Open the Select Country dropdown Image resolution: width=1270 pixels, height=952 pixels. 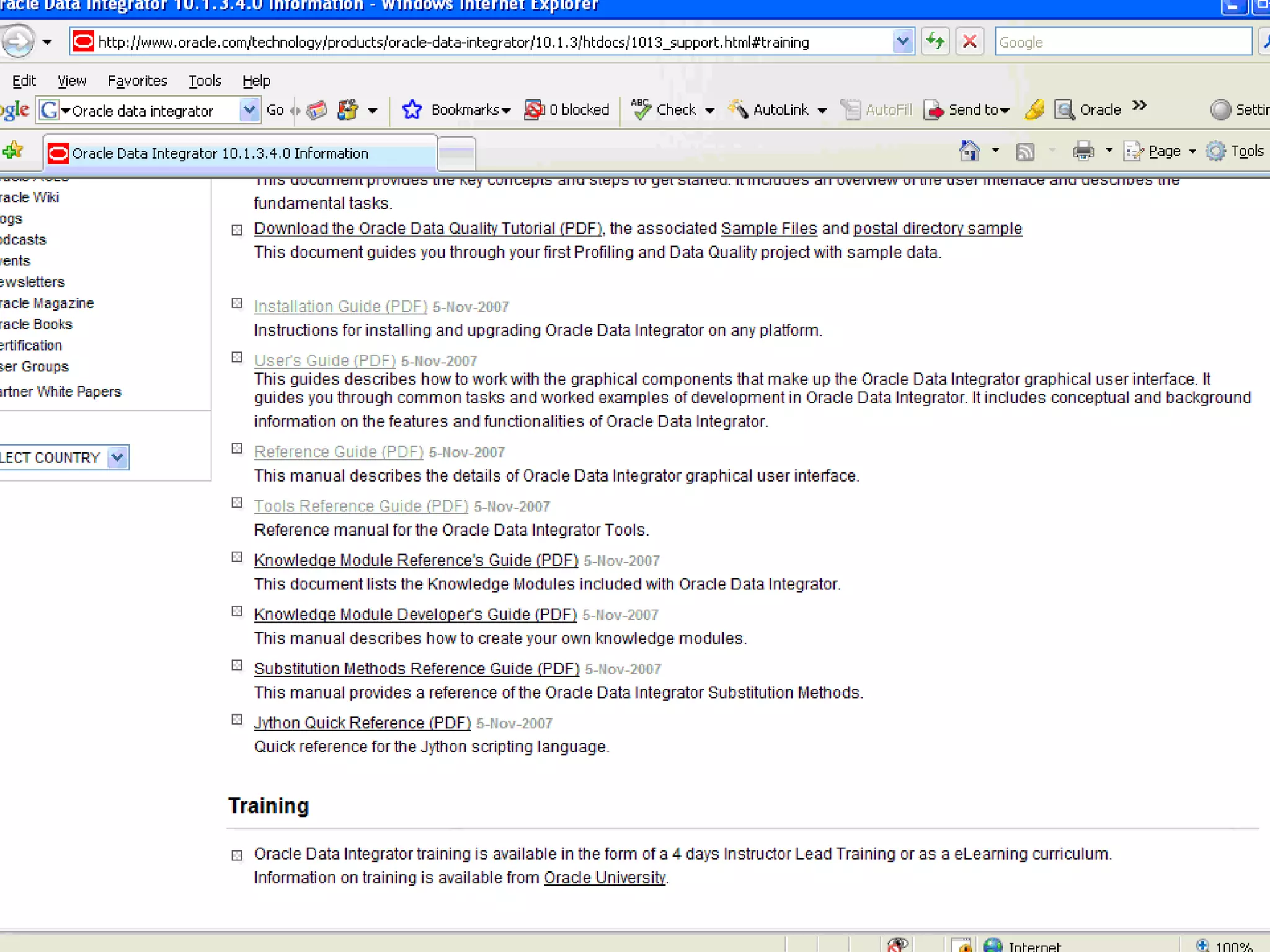click(x=118, y=457)
